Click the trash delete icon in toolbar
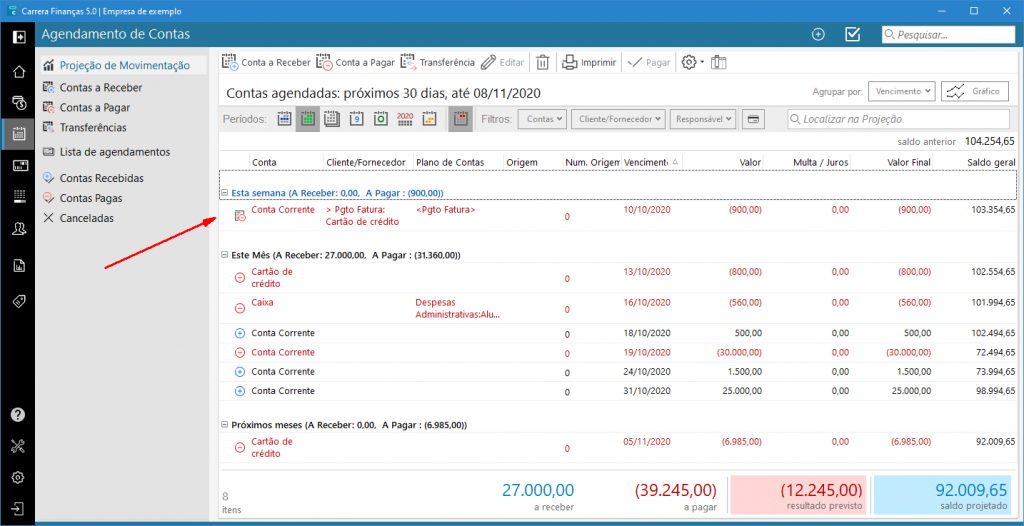 point(542,62)
